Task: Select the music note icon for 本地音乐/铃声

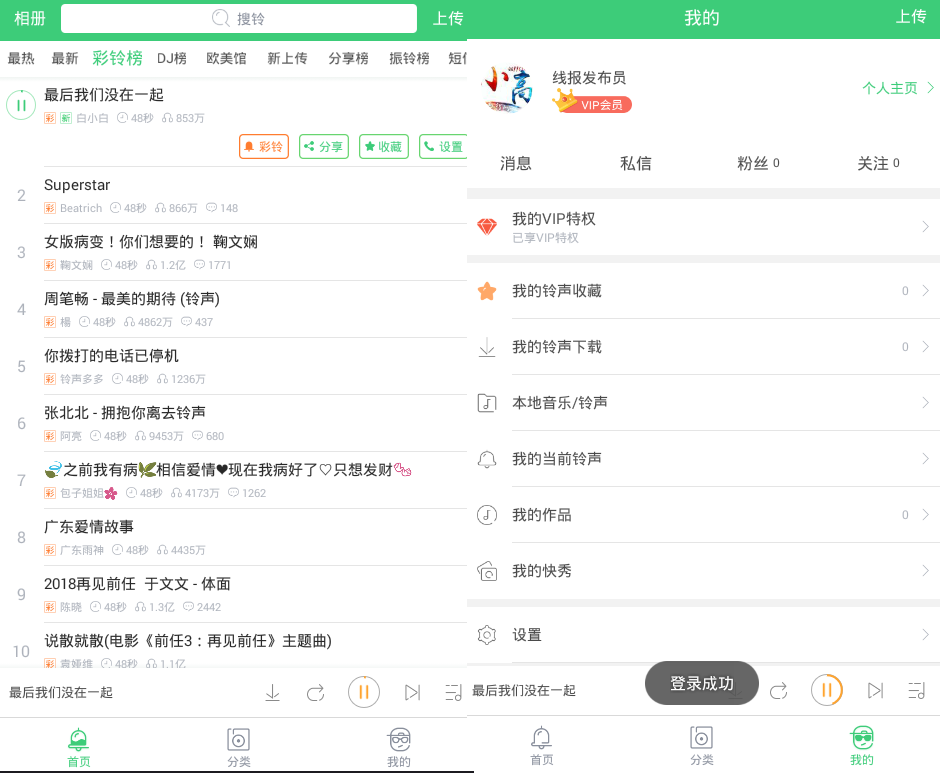Action: (487, 403)
